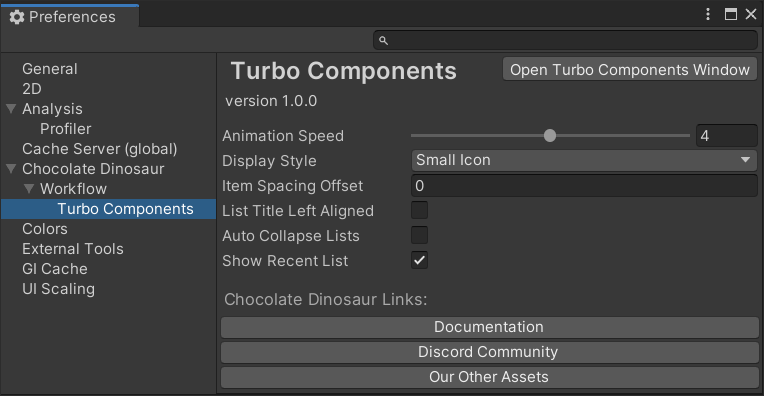Enable Auto Collapse Lists checkbox

(x=420, y=235)
